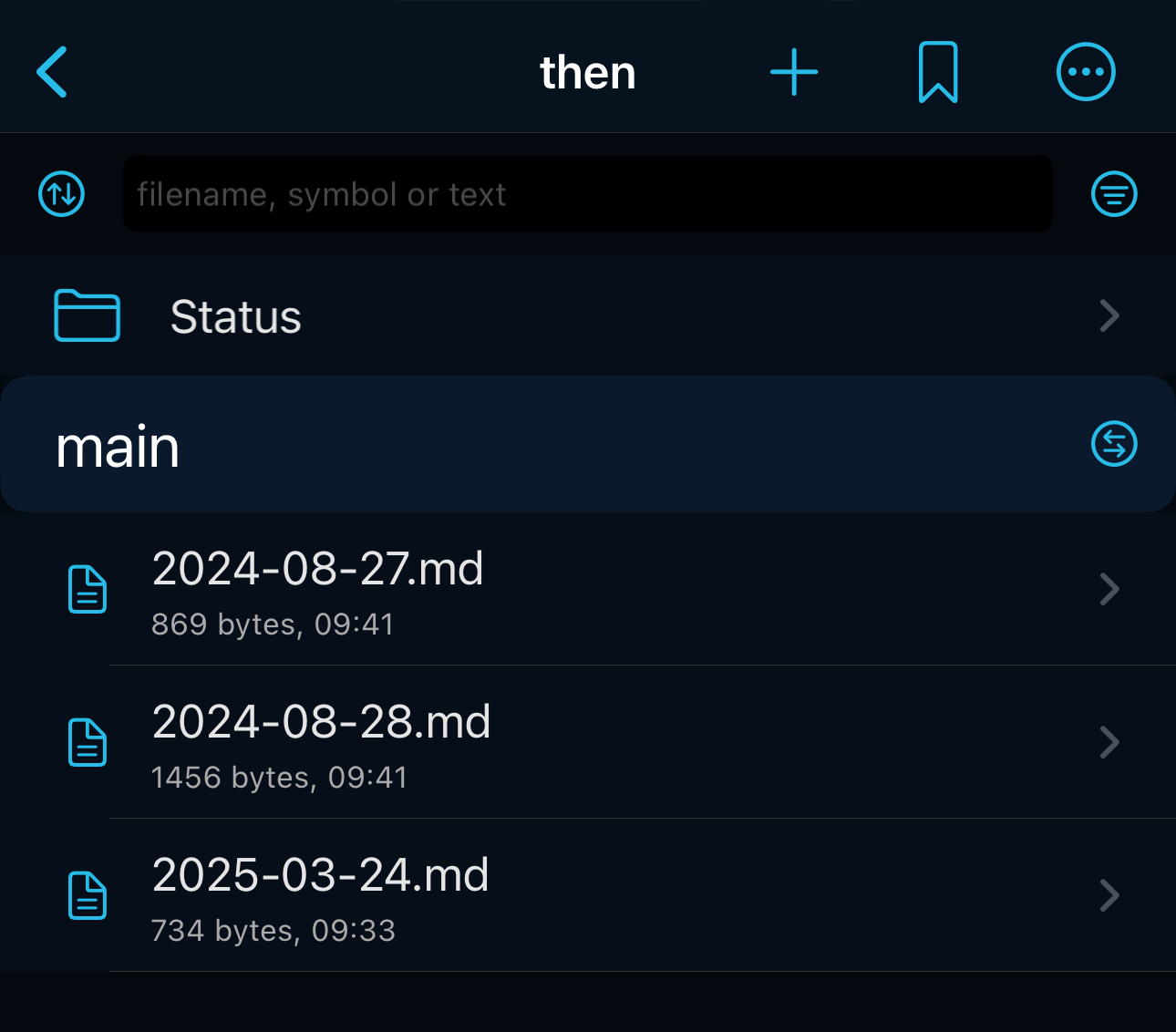Go back using the left chevron
The width and height of the screenshot is (1176, 1032).
click(52, 72)
